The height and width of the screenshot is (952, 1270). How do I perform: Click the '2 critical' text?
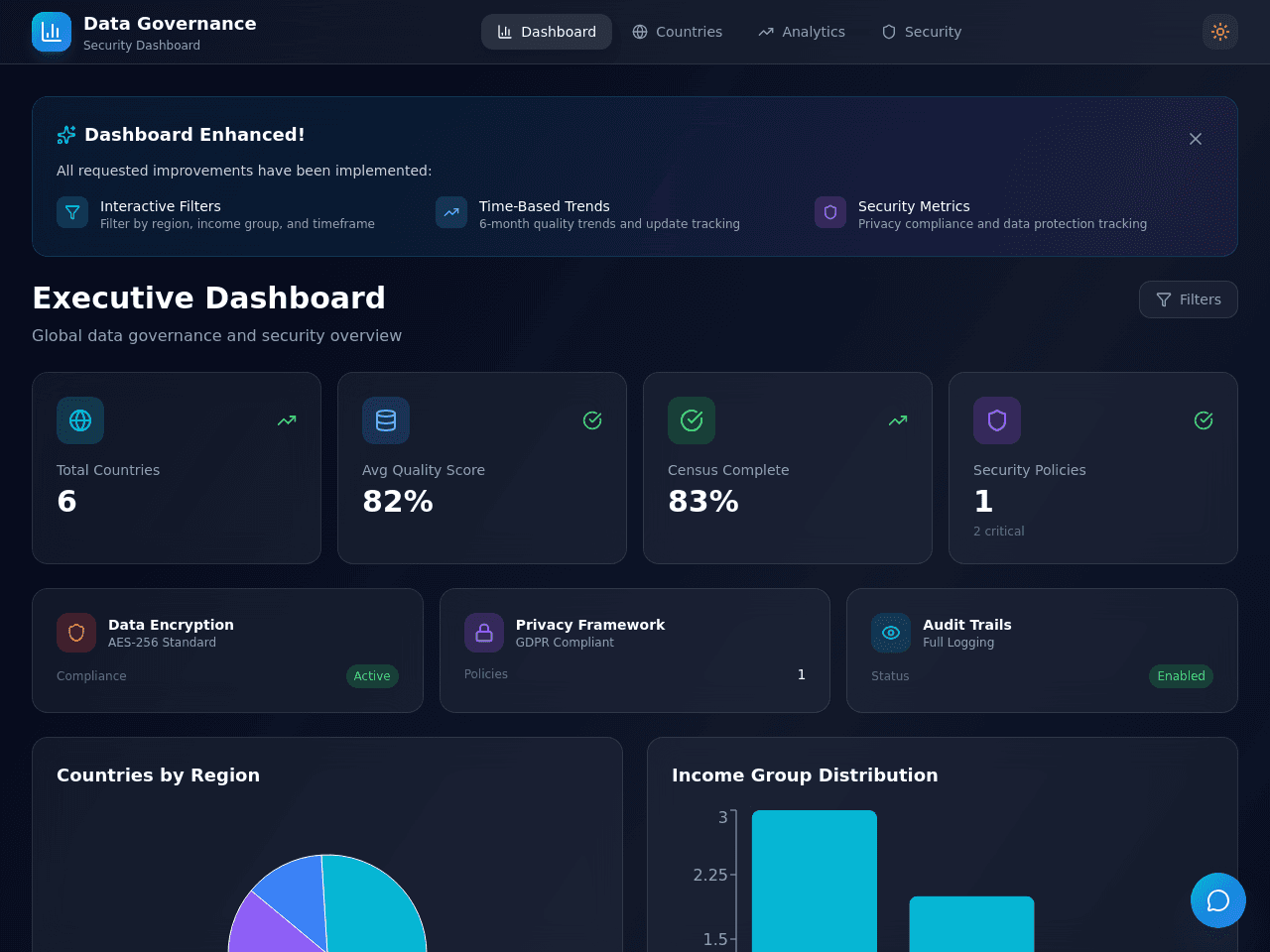[999, 532]
